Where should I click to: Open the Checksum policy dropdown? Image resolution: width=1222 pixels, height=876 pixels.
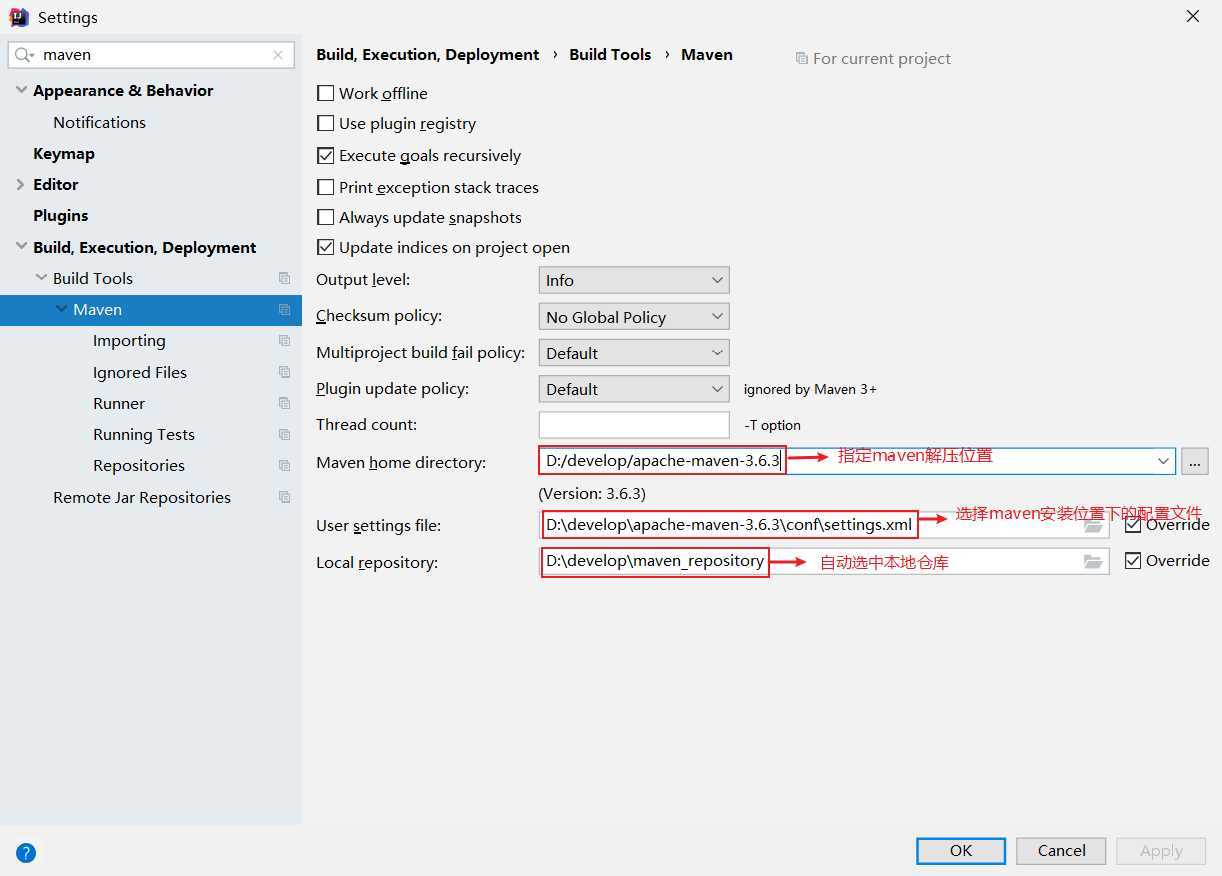pos(634,317)
